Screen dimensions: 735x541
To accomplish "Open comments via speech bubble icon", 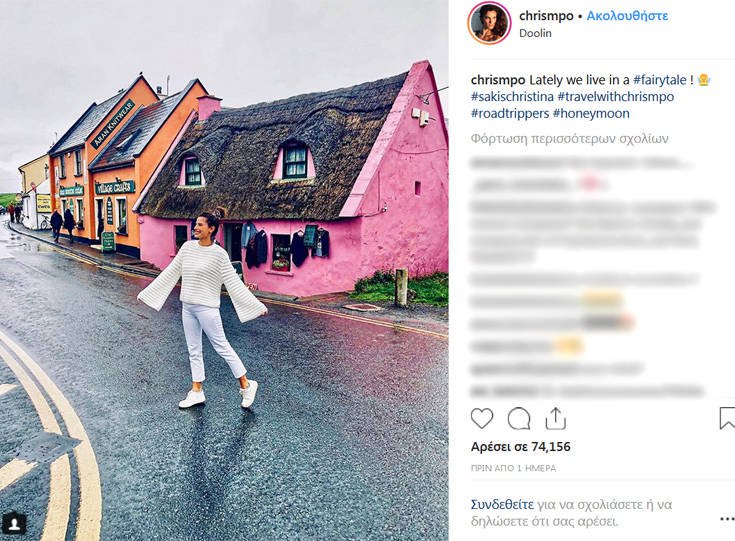I will point(519,418).
